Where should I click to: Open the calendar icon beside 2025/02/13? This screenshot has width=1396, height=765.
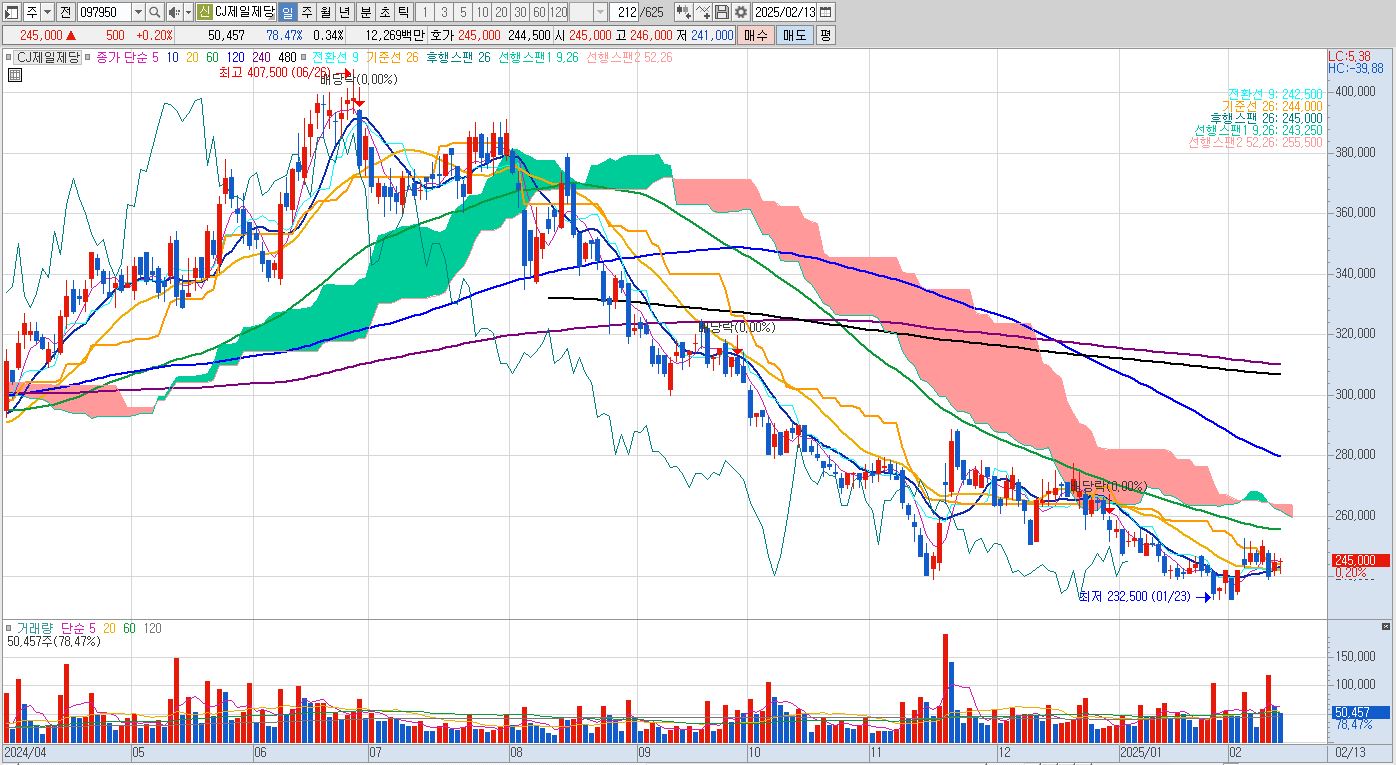(825, 12)
